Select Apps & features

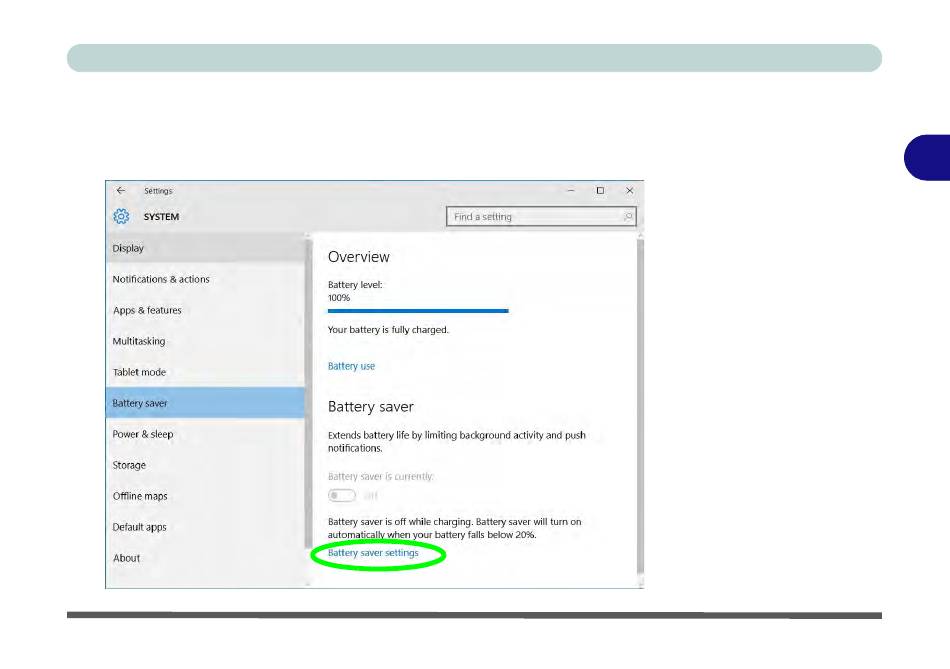(x=205, y=310)
